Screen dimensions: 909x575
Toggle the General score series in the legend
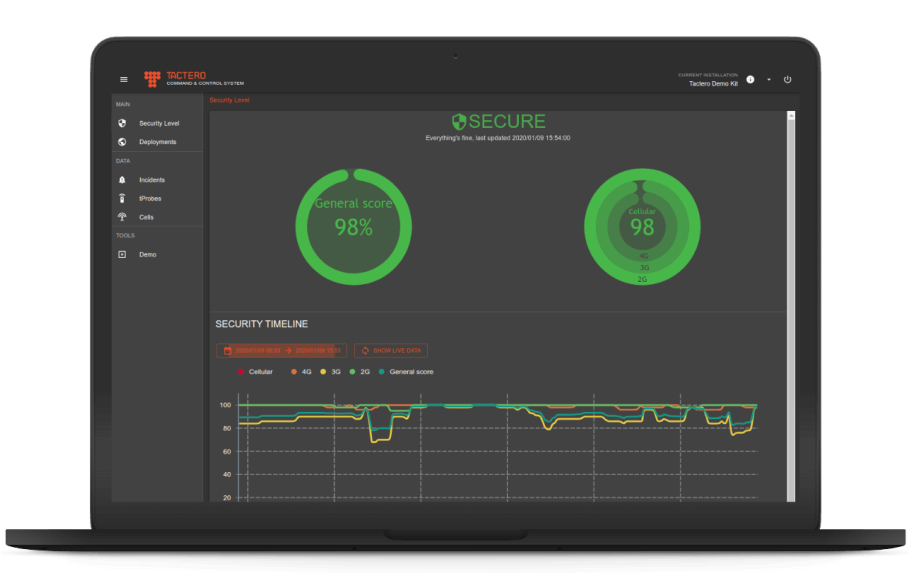[406, 372]
